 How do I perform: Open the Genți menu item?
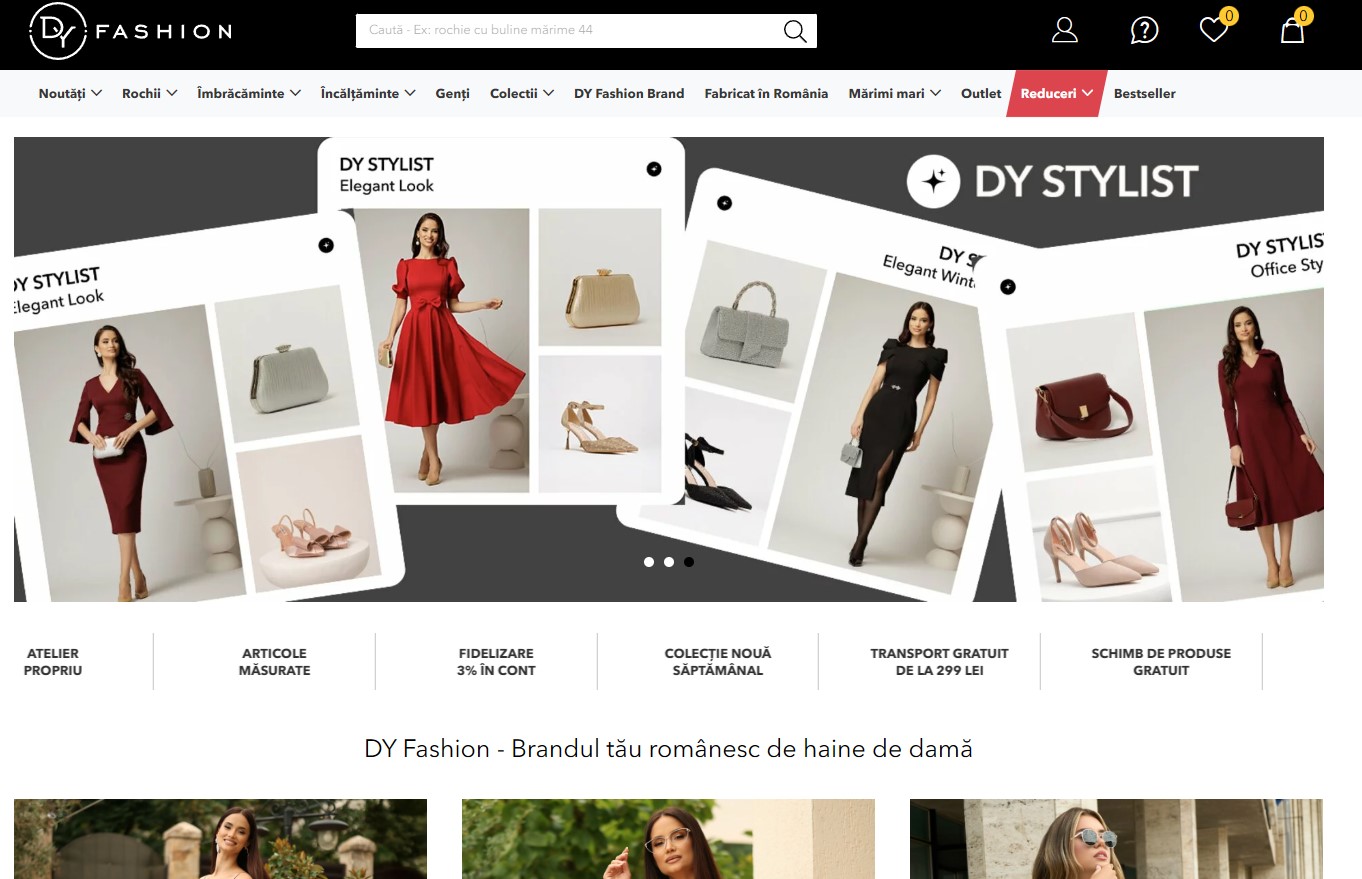(452, 93)
